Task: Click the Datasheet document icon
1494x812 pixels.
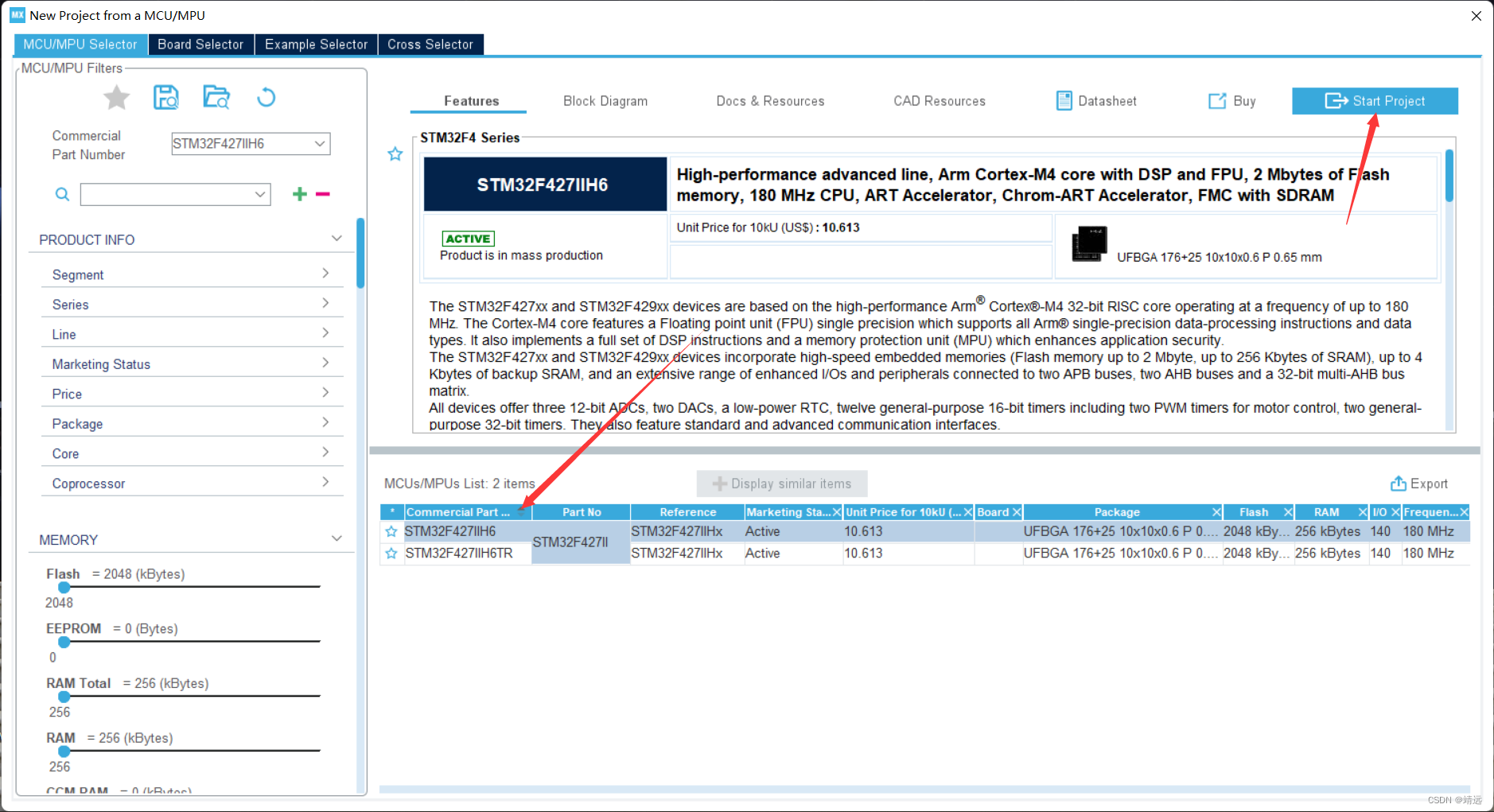Action: pos(1064,101)
